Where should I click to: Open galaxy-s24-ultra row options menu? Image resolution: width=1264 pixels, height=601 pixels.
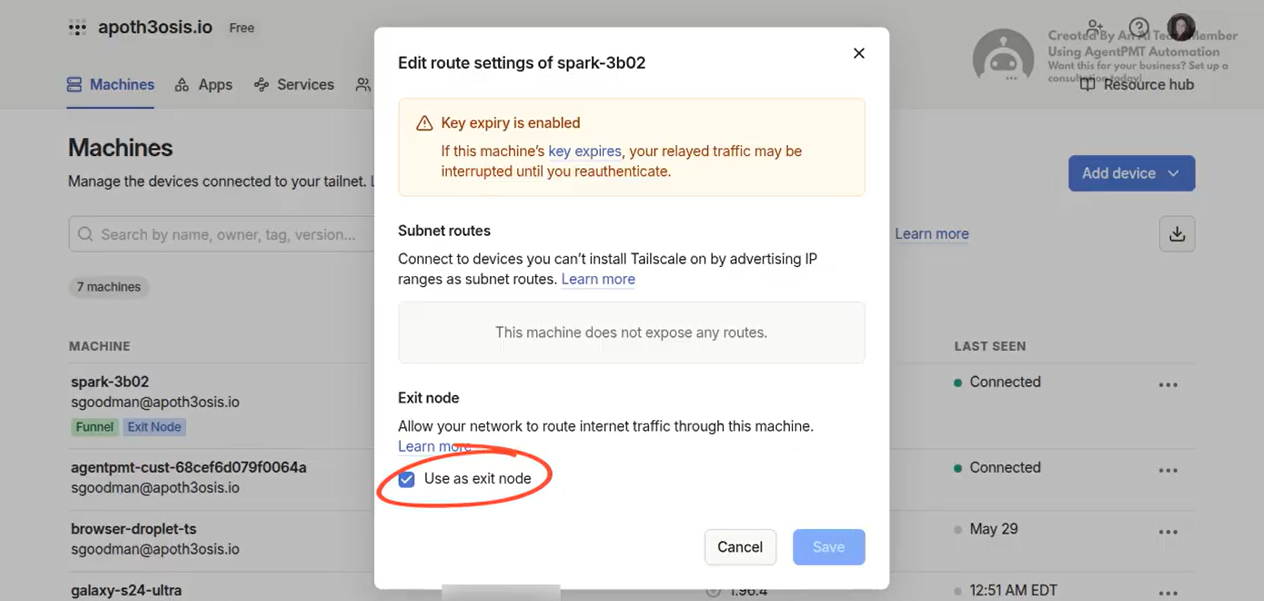click(1168, 593)
